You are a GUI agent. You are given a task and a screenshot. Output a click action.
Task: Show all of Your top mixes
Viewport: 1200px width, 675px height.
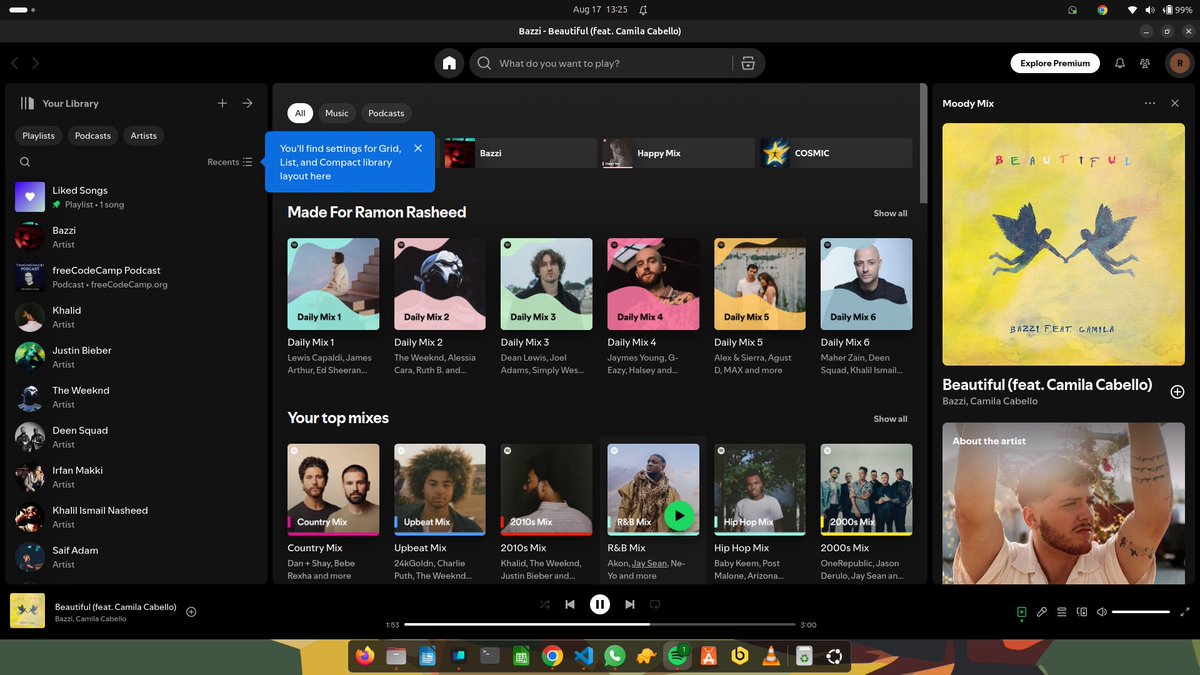tap(890, 419)
